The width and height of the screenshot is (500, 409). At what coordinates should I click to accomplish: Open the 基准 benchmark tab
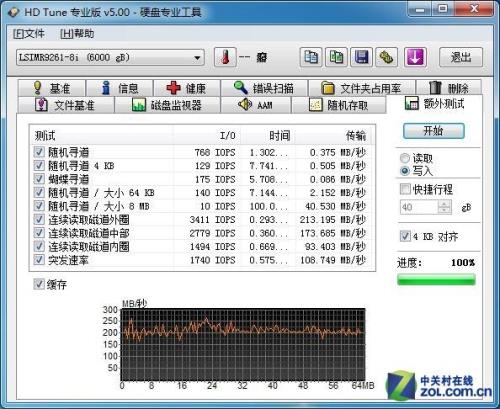pos(52,88)
